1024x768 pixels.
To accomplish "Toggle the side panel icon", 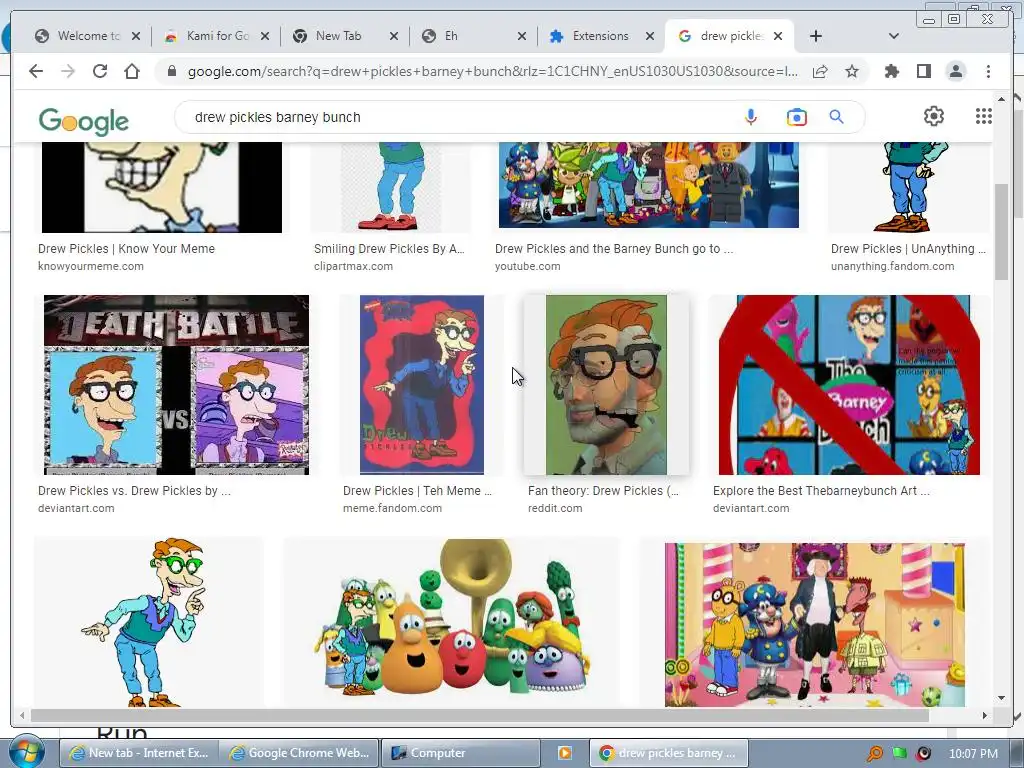I will point(923,71).
